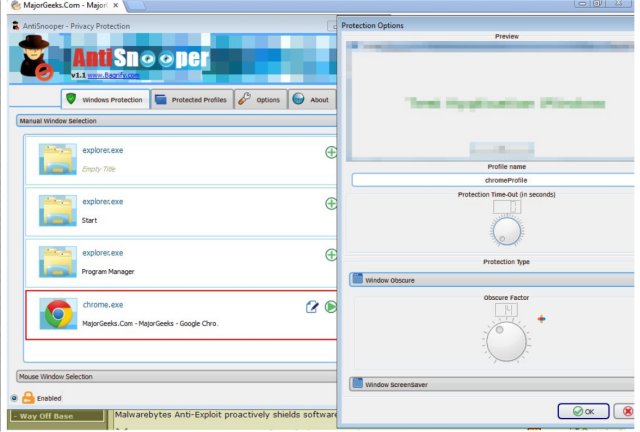Screen dimensions: 640x432
Task: Click the AntiSnooper spy mascot logo
Action: tap(36, 57)
